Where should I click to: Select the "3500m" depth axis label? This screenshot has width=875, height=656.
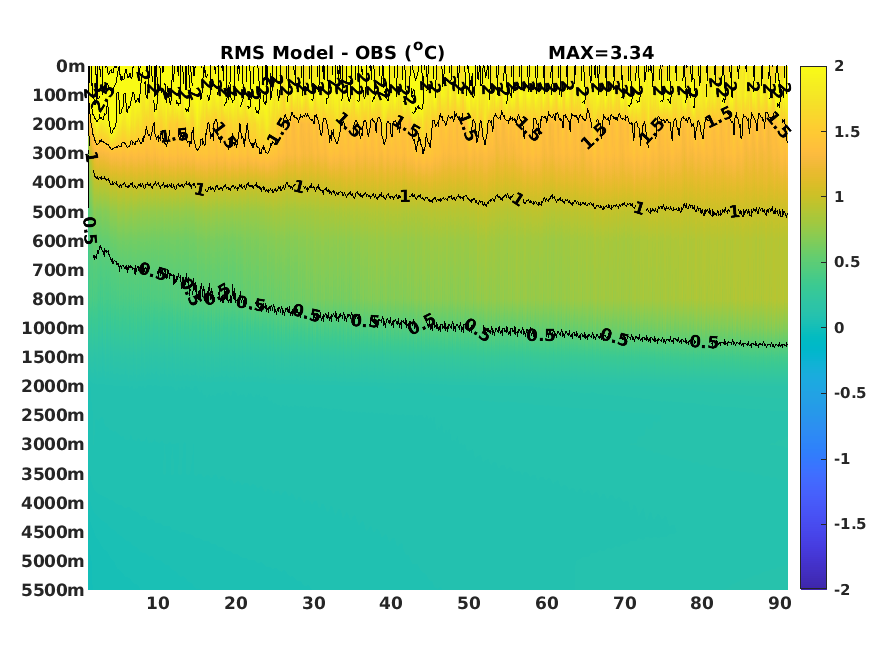click(x=53, y=474)
